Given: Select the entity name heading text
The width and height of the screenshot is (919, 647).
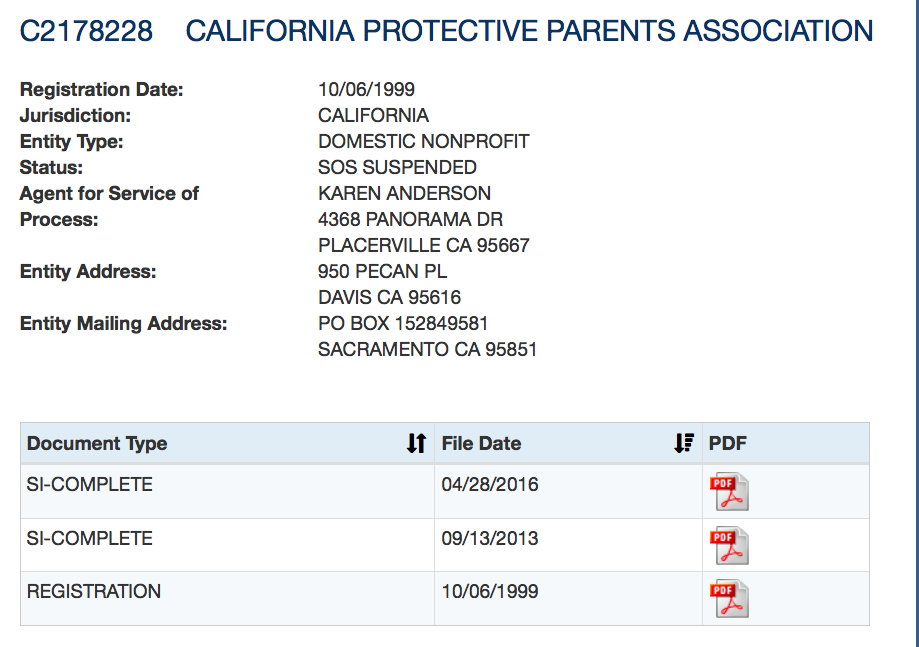Looking at the screenshot, I should [529, 31].
